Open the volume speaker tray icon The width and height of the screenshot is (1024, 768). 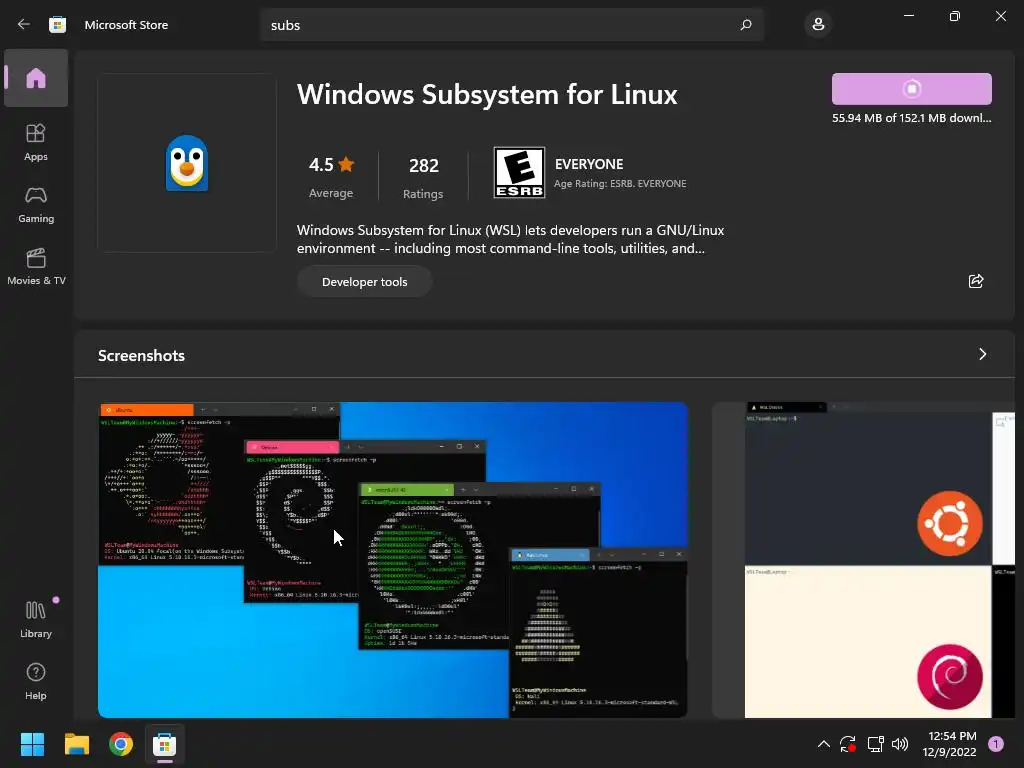point(900,744)
